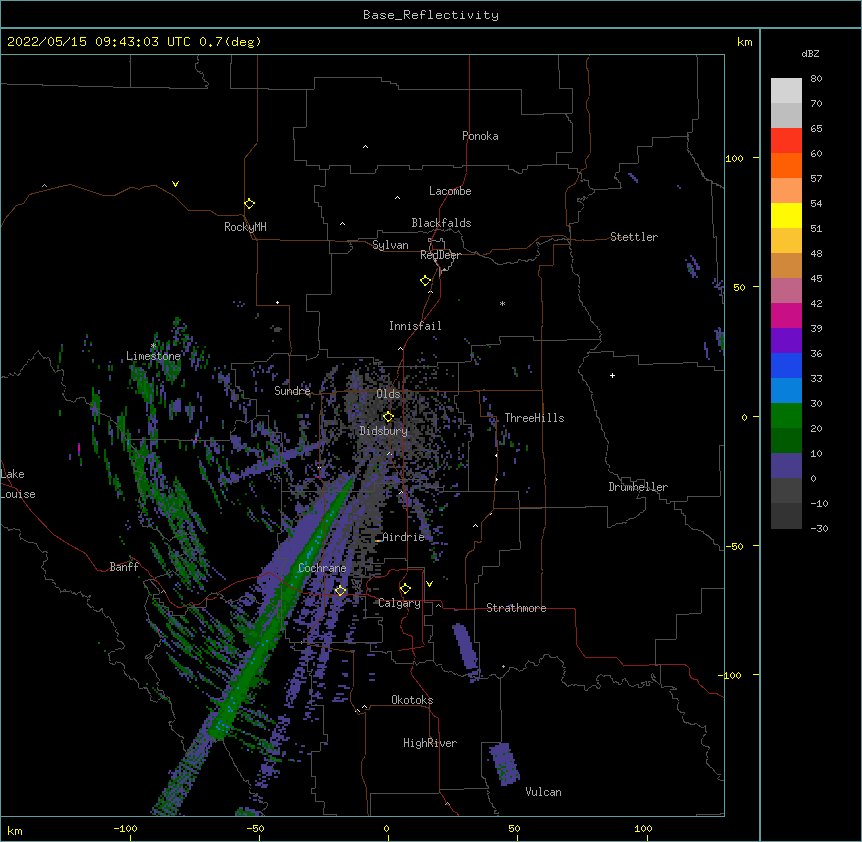
Task: Click the Sylvan label on the map
Action: click(x=390, y=245)
